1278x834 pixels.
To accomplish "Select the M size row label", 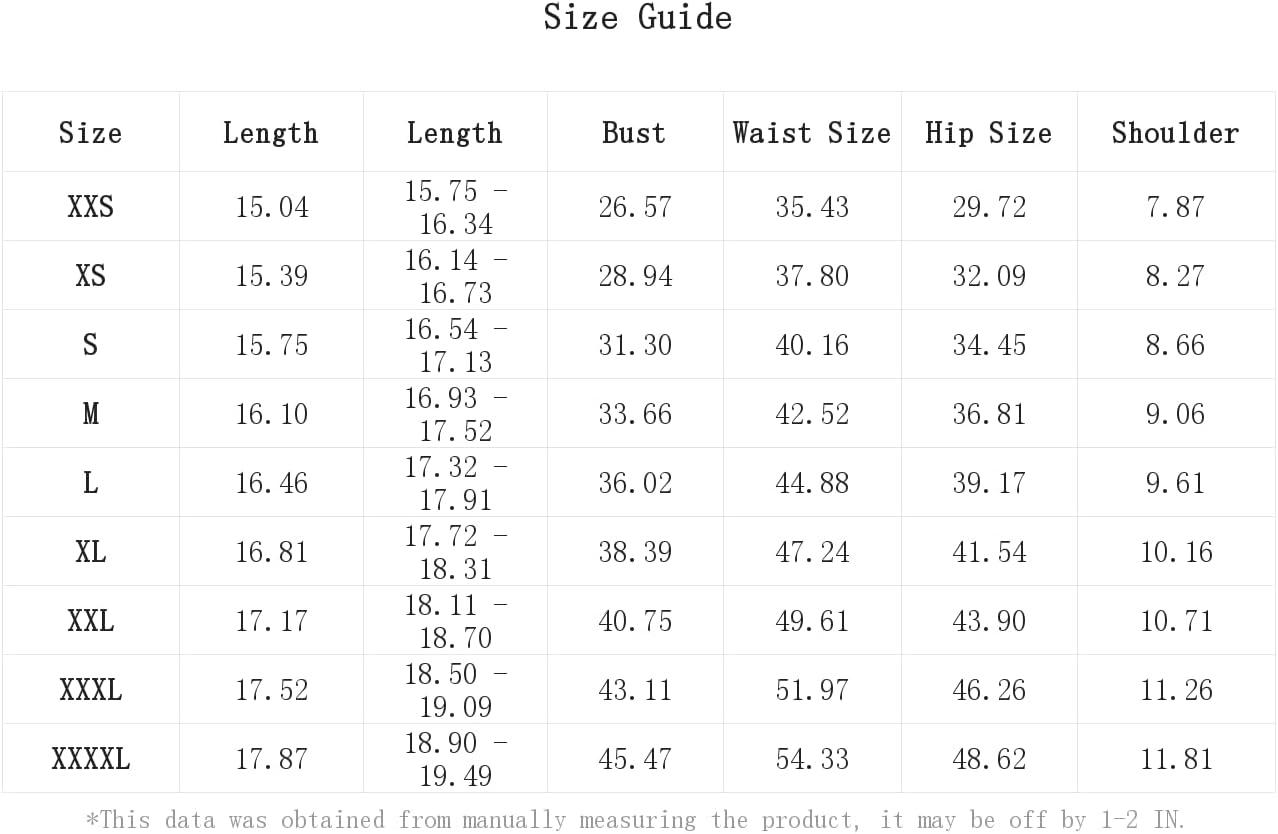I will click(90, 414).
